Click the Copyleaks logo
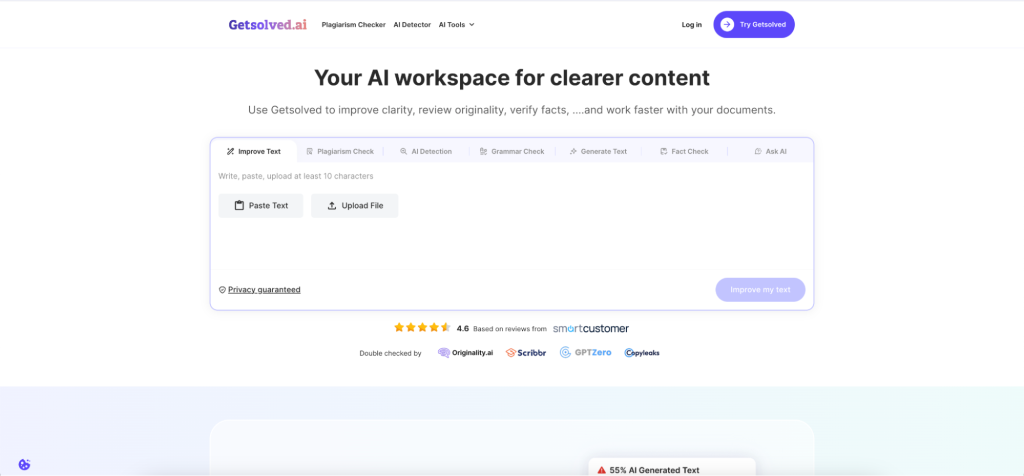The width and height of the screenshot is (1024, 476). 642,353
